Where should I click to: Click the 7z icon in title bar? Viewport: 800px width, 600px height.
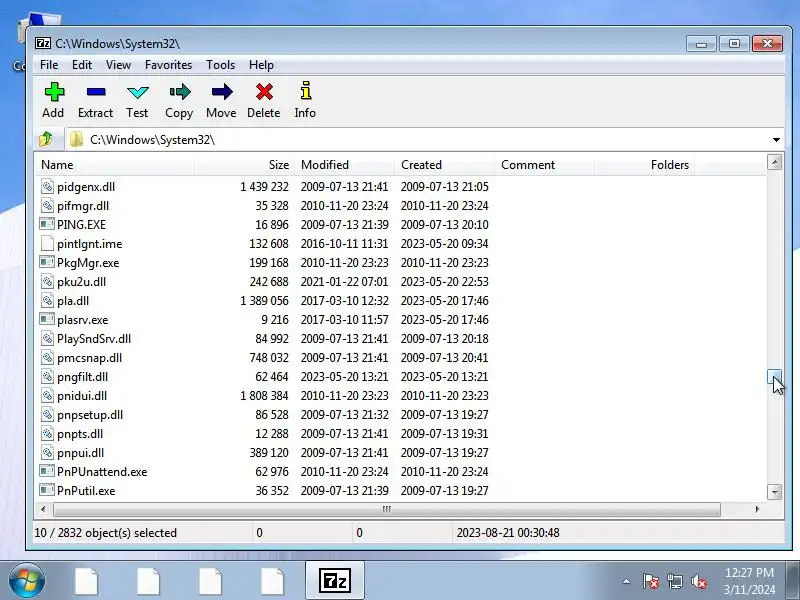click(x=43, y=43)
